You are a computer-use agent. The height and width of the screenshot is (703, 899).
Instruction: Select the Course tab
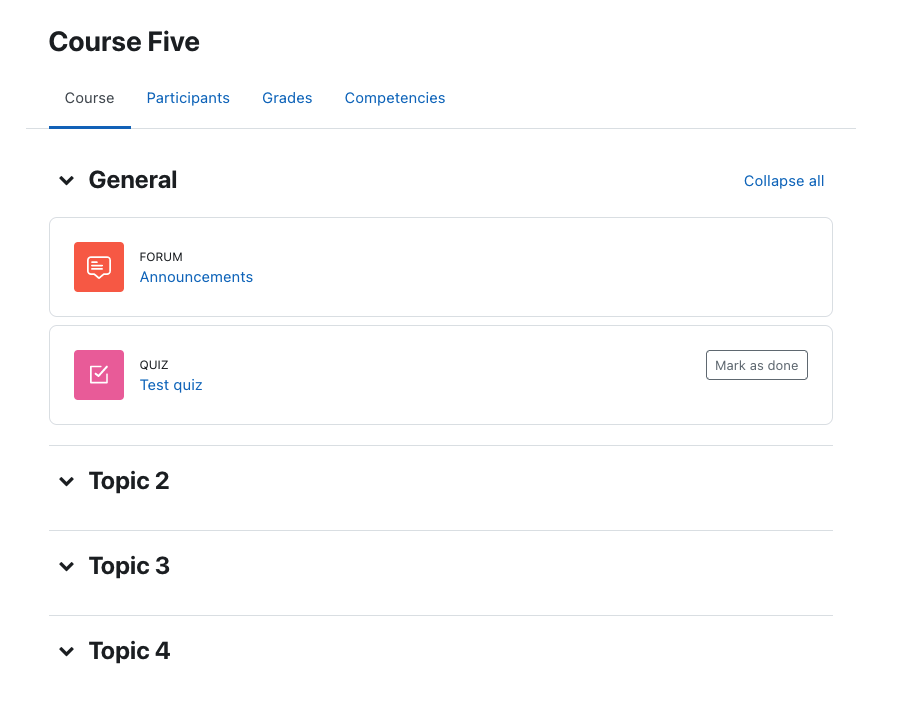click(89, 98)
